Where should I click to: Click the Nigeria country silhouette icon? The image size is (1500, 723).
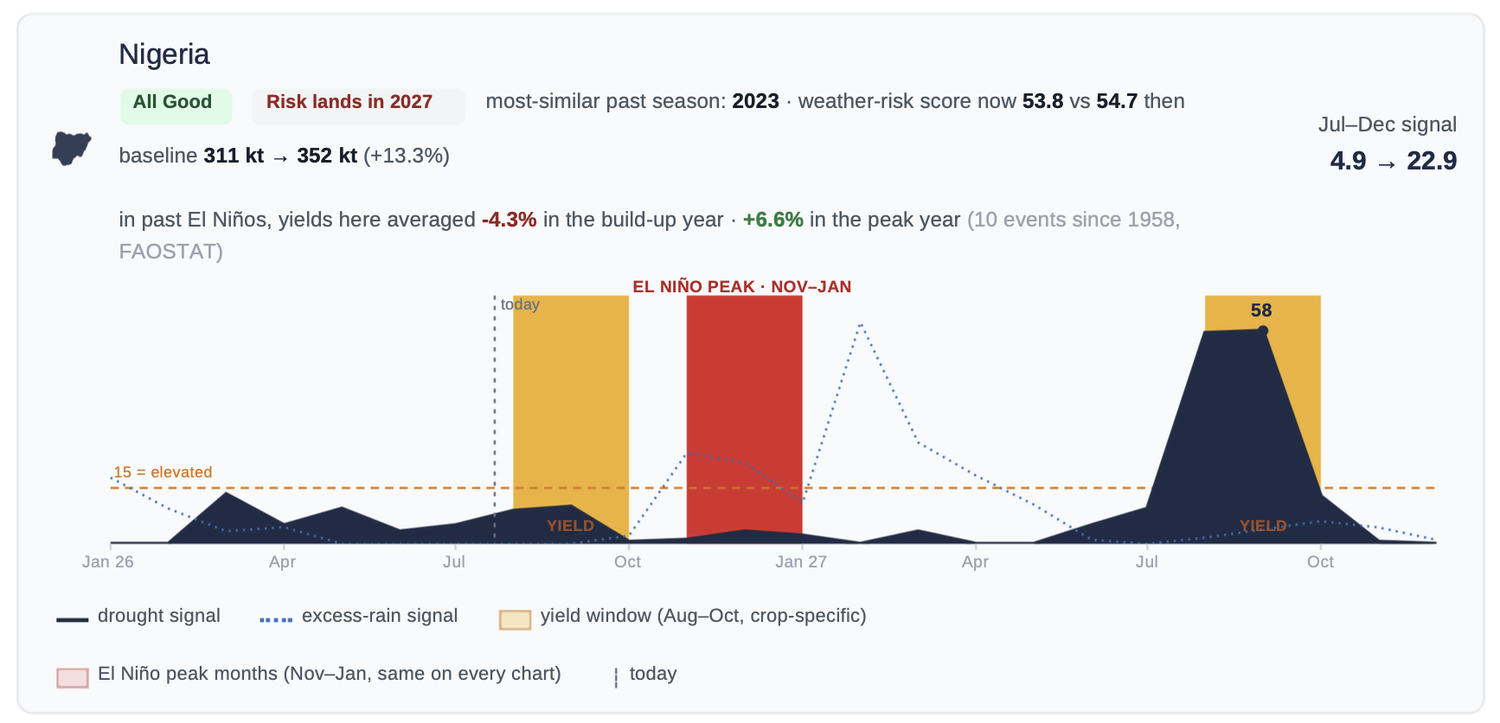(x=71, y=148)
